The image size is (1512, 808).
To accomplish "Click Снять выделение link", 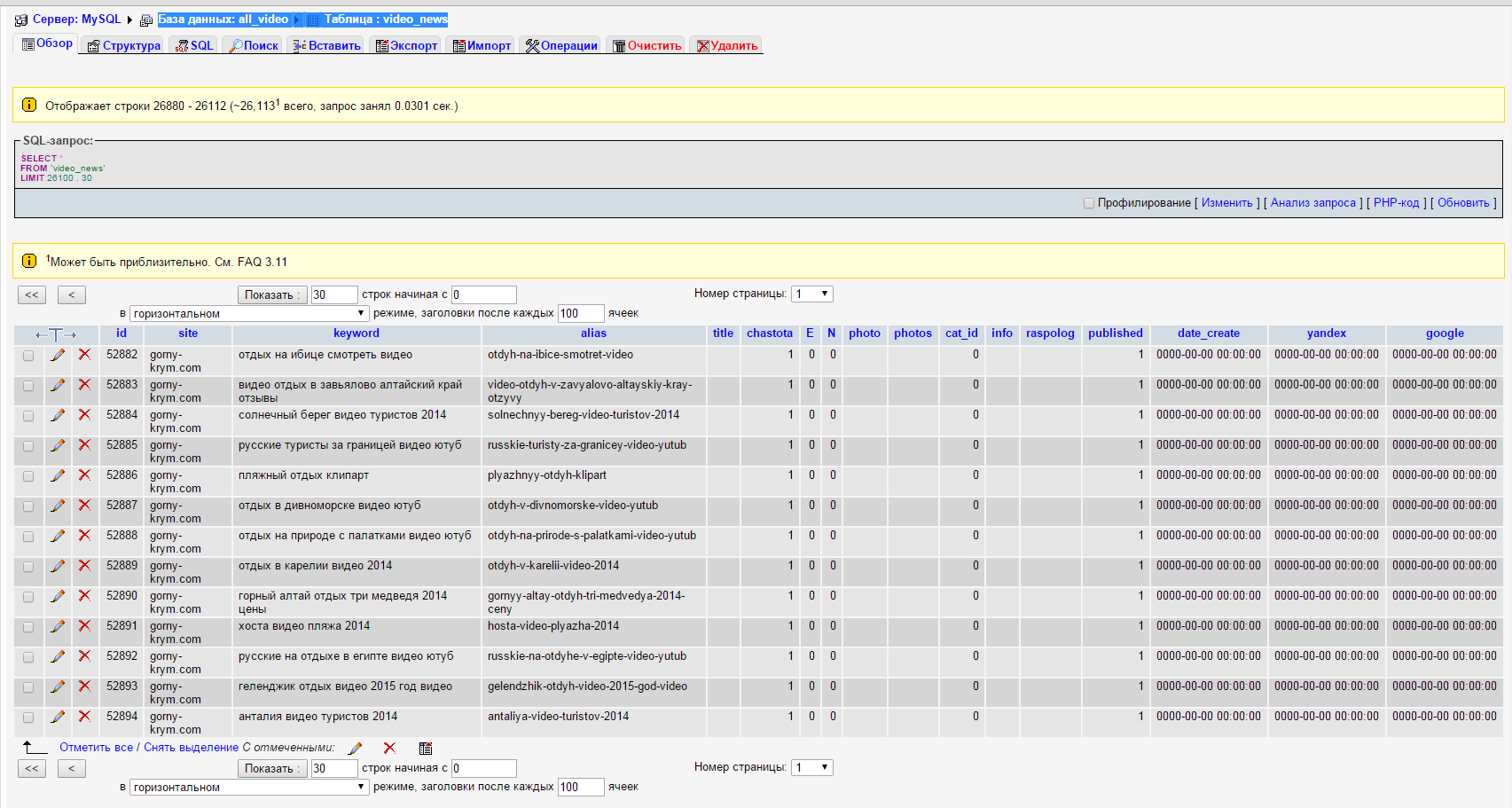I will point(191,748).
